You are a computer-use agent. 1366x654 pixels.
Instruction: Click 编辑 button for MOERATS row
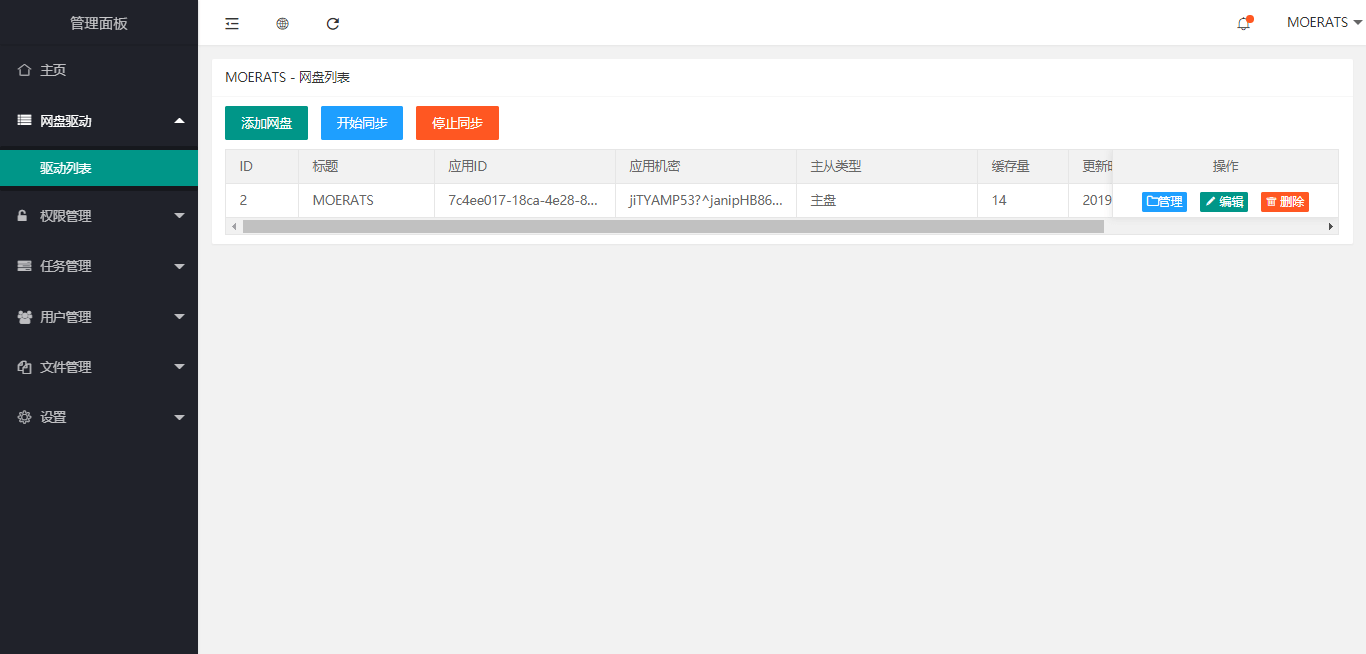click(x=1224, y=202)
